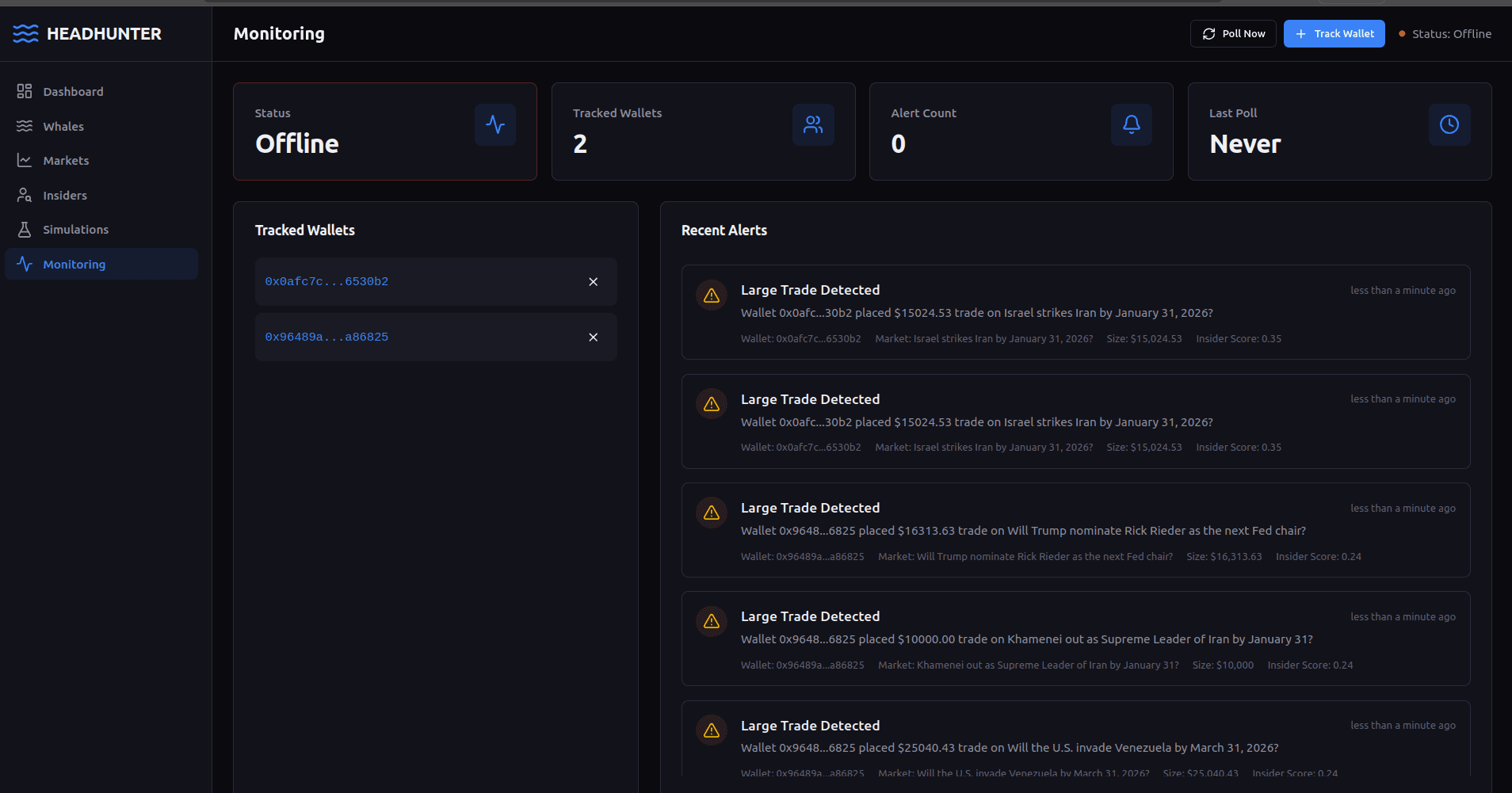Navigate to Insiders in the sidebar
1512x793 pixels.
point(65,196)
